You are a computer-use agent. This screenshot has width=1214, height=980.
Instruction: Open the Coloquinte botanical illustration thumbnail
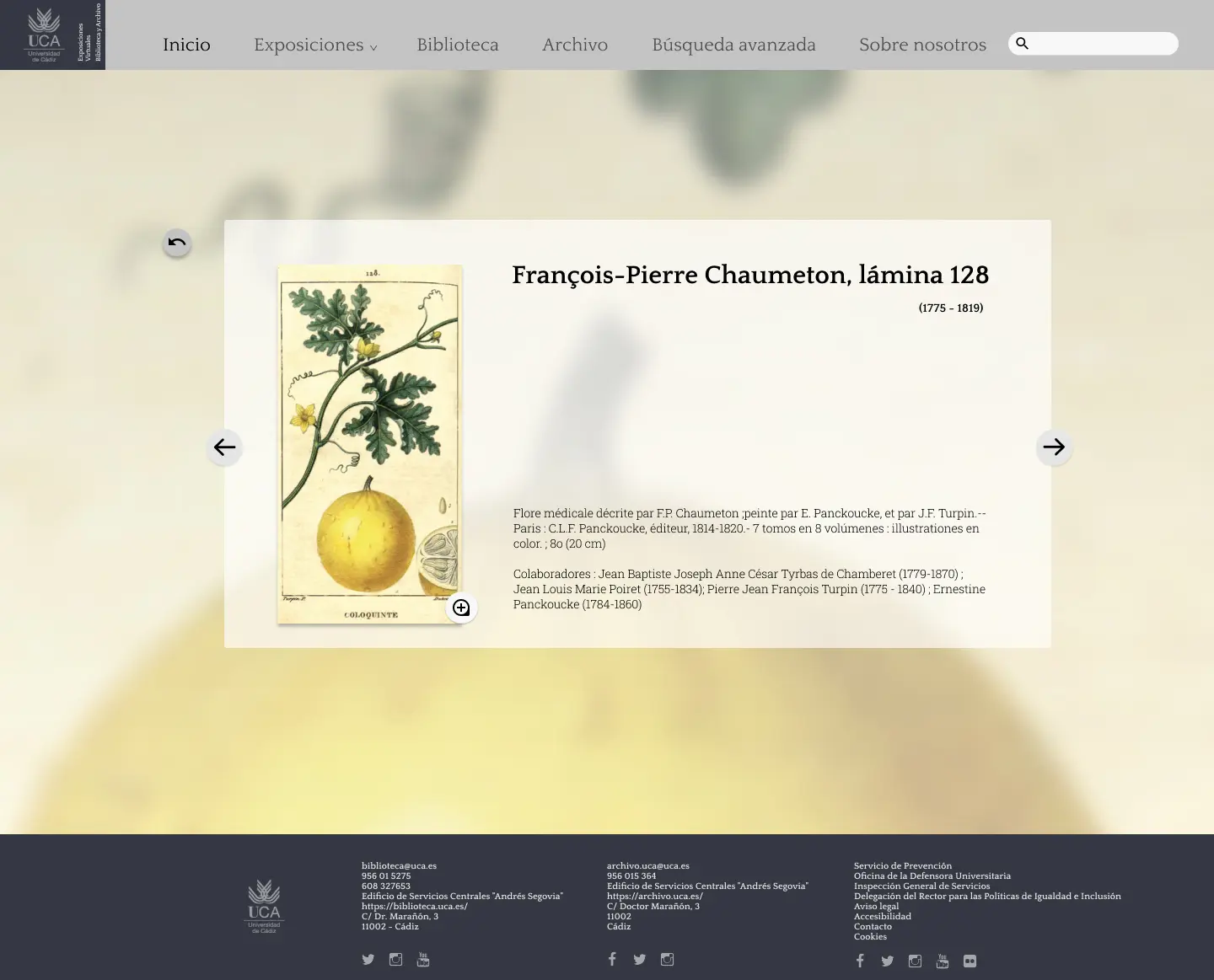click(370, 444)
